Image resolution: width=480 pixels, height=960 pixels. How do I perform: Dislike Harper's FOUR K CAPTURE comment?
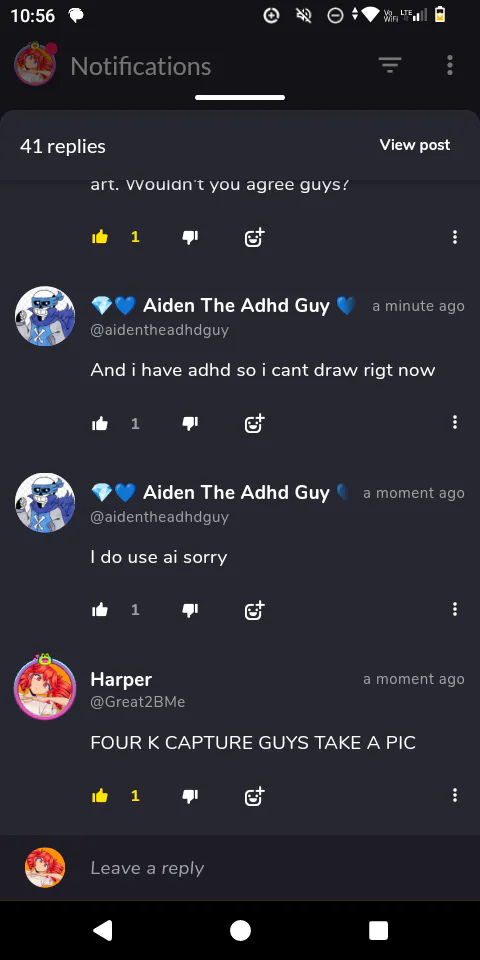(190, 795)
